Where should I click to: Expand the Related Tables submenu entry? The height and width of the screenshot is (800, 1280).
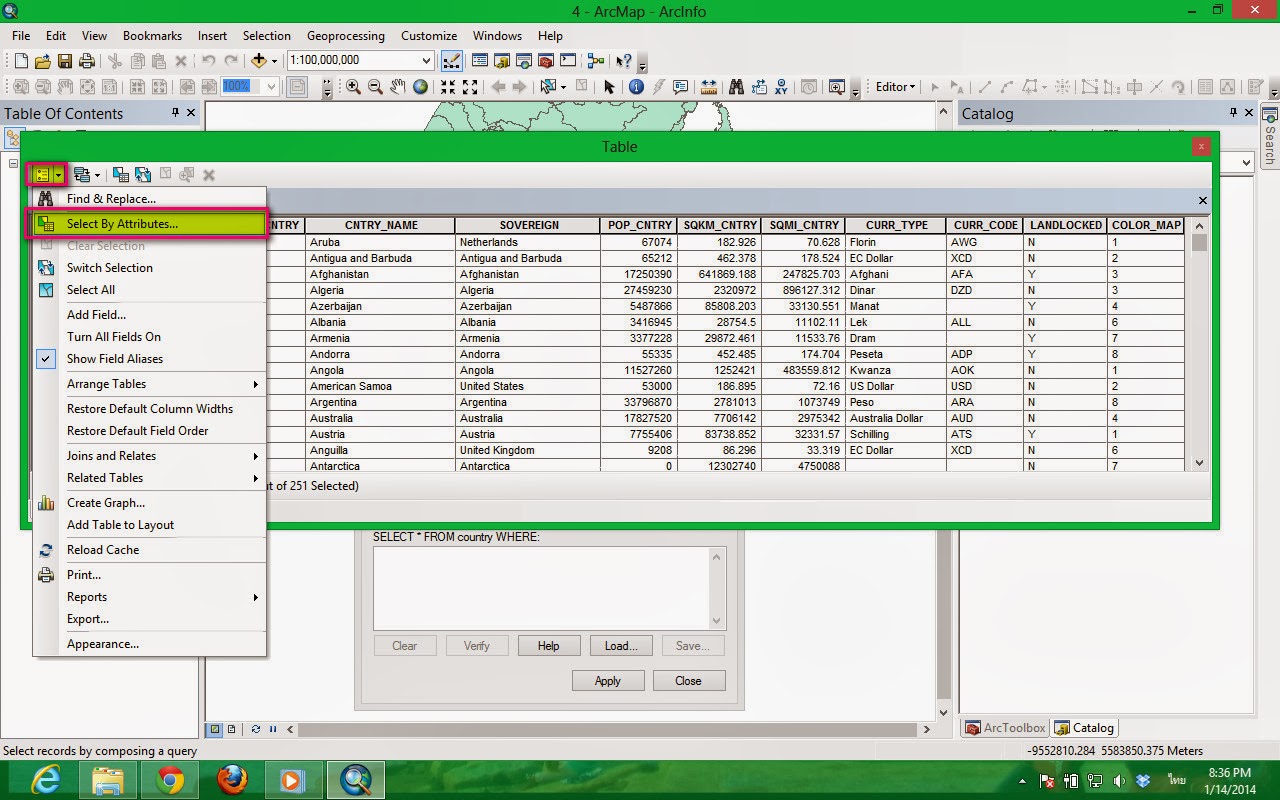pyautogui.click(x=150, y=478)
